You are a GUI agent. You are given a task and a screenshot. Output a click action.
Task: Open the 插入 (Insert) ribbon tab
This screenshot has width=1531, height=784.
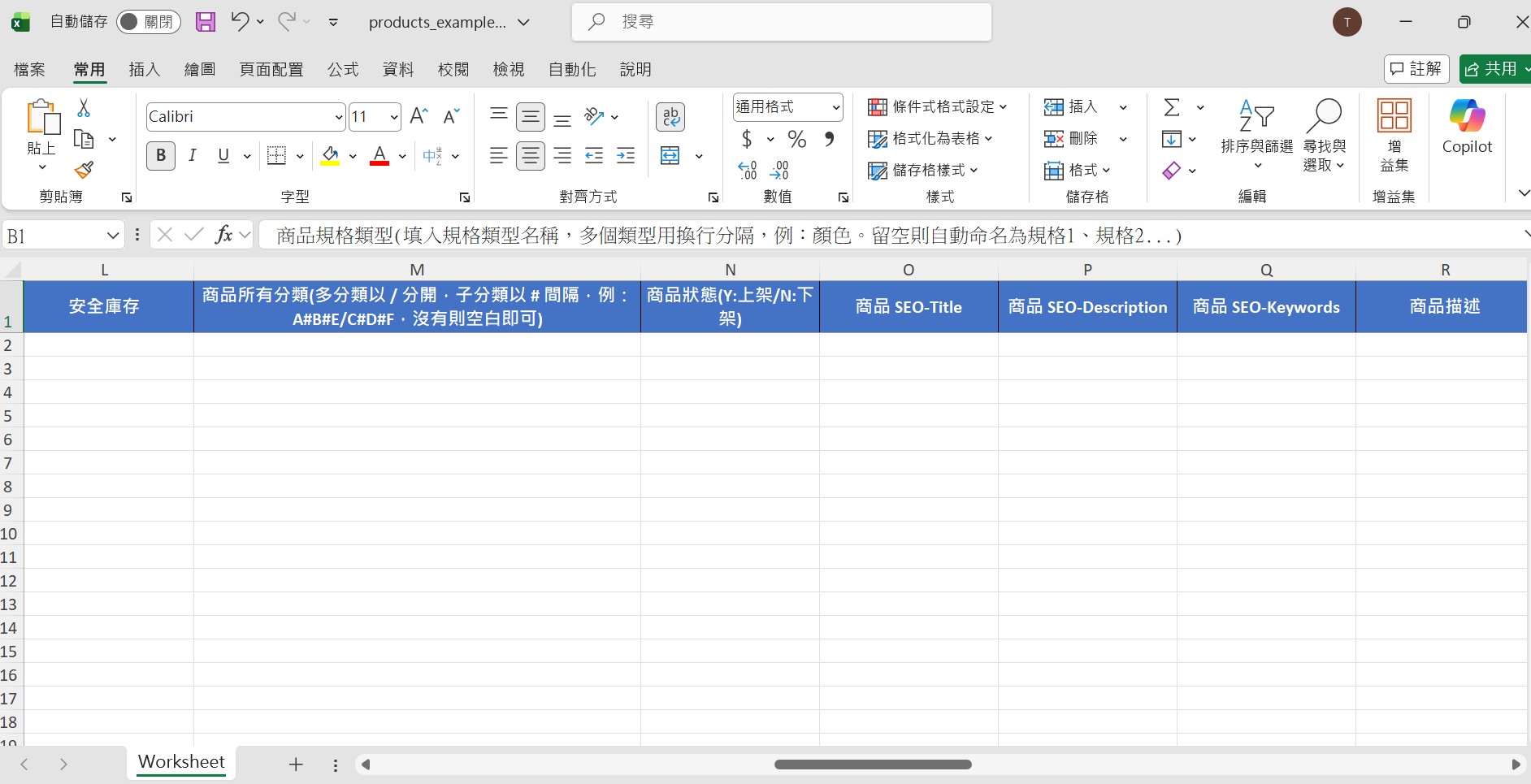[144, 70]
